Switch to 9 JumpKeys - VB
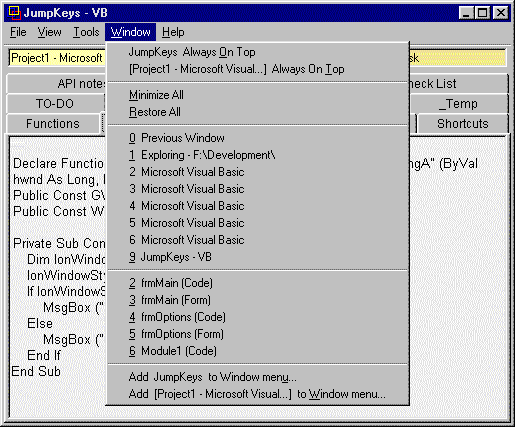Screen dimensions: 515x427 pos(258,257)
